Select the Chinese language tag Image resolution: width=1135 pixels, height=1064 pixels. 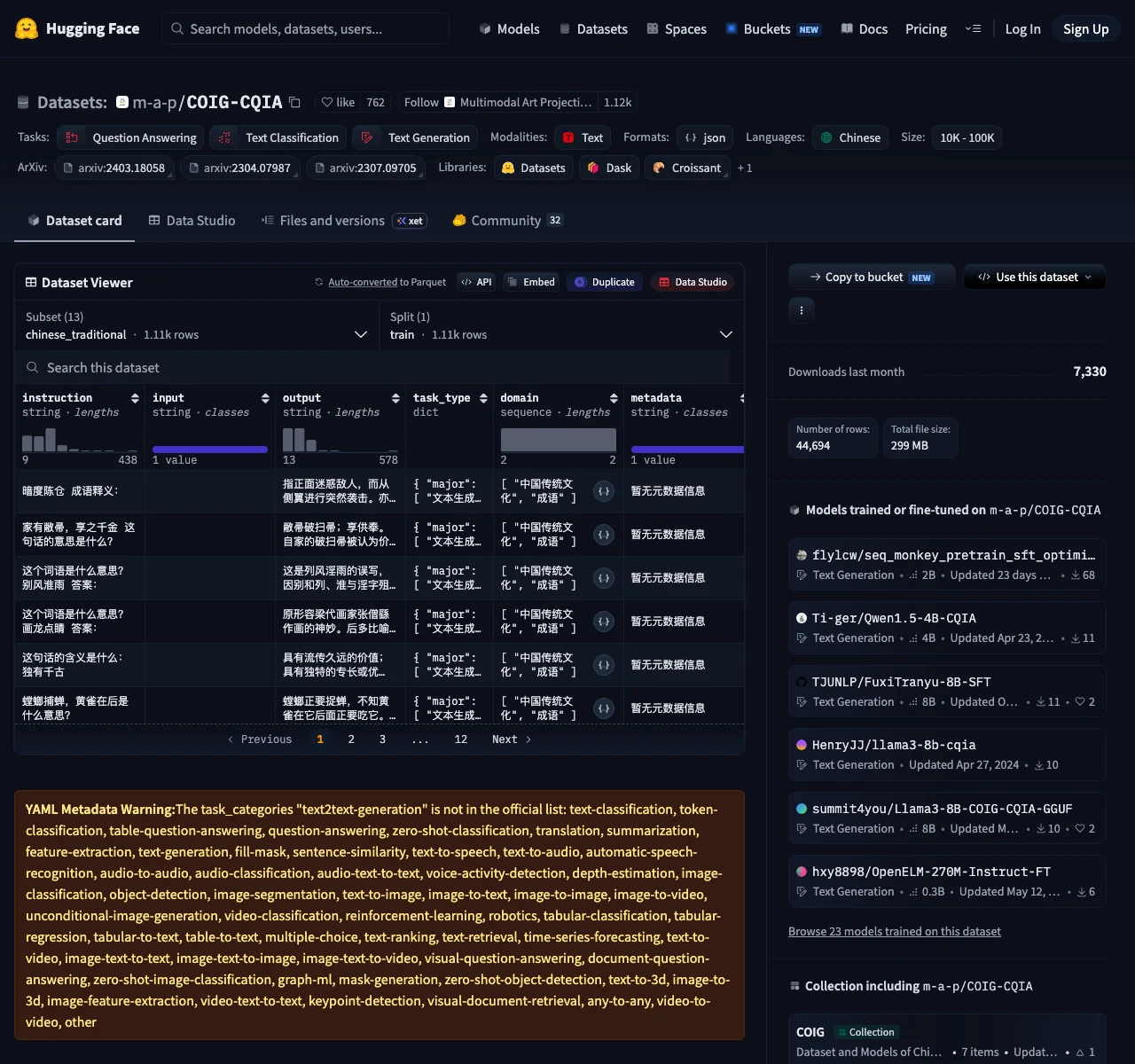click(850, 137)
